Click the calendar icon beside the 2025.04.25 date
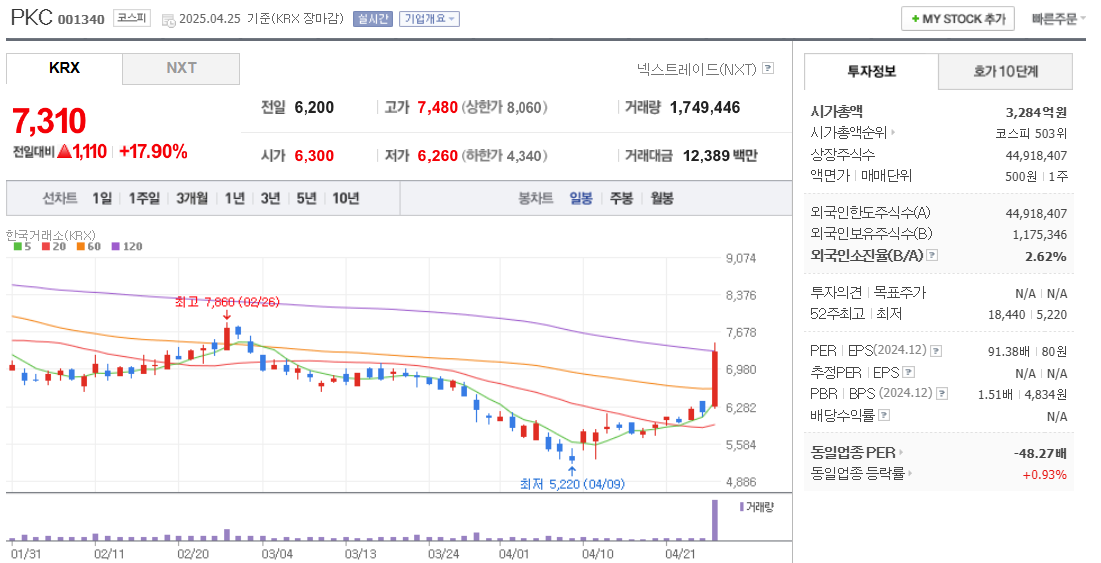 169,20
